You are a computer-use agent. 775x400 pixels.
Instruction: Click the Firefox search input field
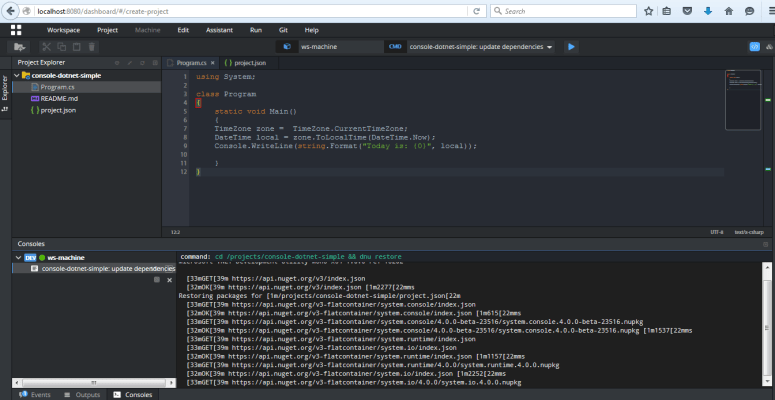(565, 11)
